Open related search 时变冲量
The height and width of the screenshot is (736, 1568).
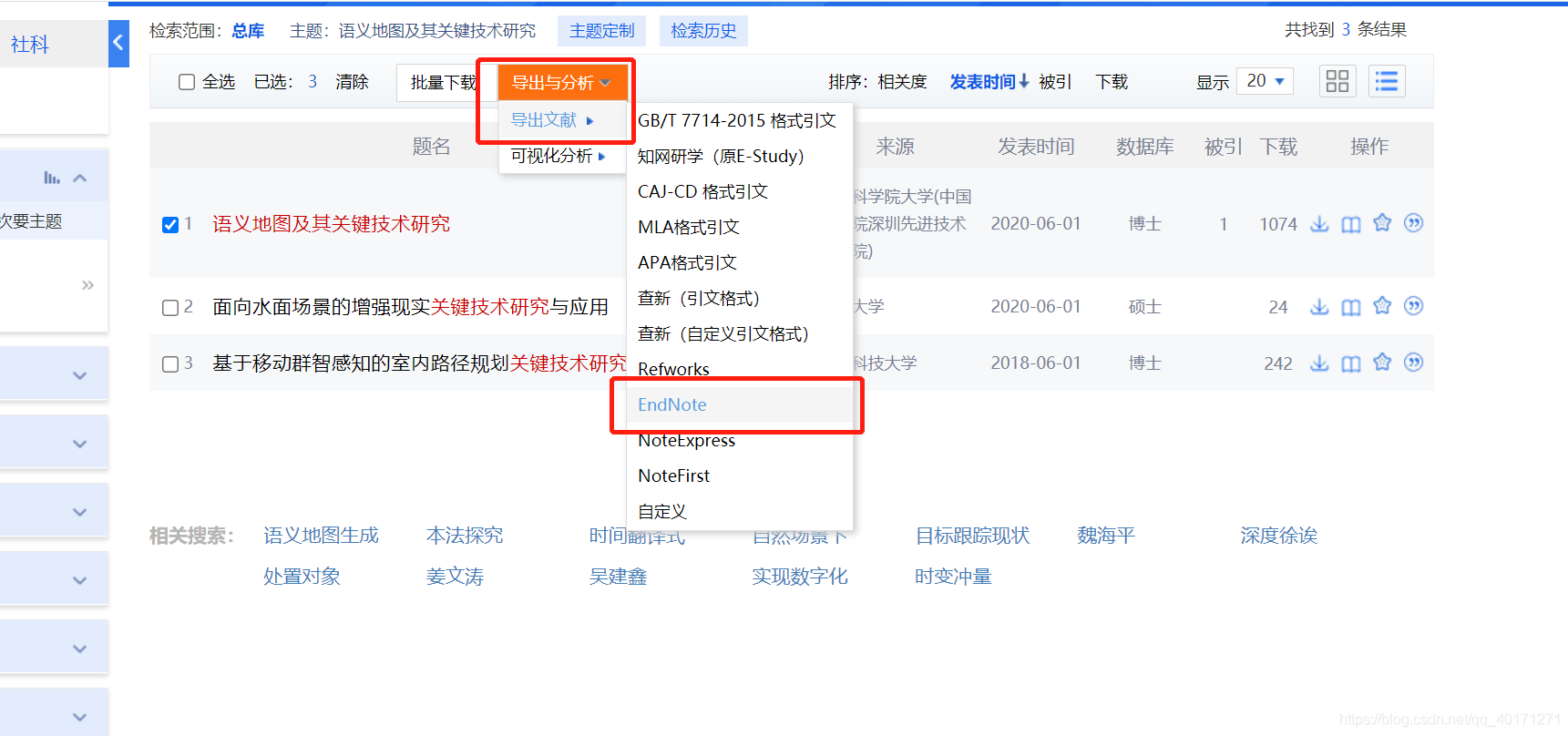953,577
